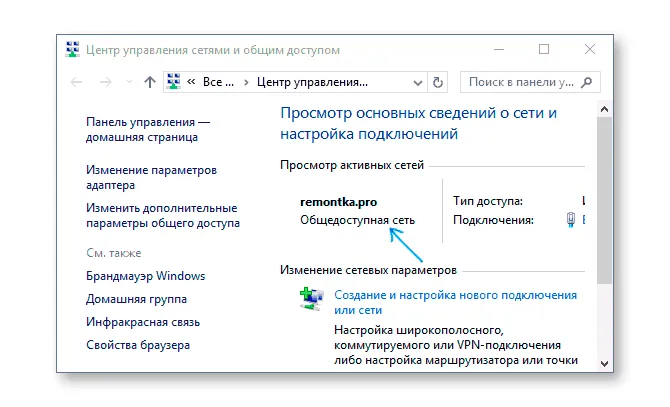The width and height of the screenshot is (670, 407).
Task: Open 'Изменить дополнительные параметры общего доступа'
Action: pyautogui.click(x=163, y=215)
